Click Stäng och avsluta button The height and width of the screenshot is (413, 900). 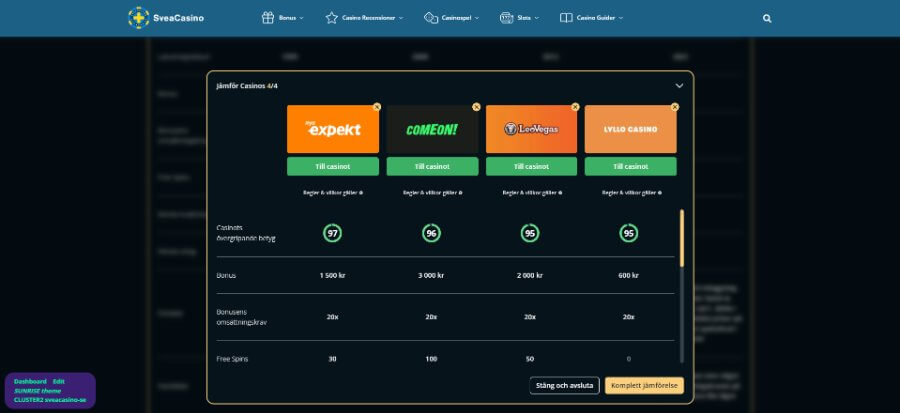[x=564, y=385]
